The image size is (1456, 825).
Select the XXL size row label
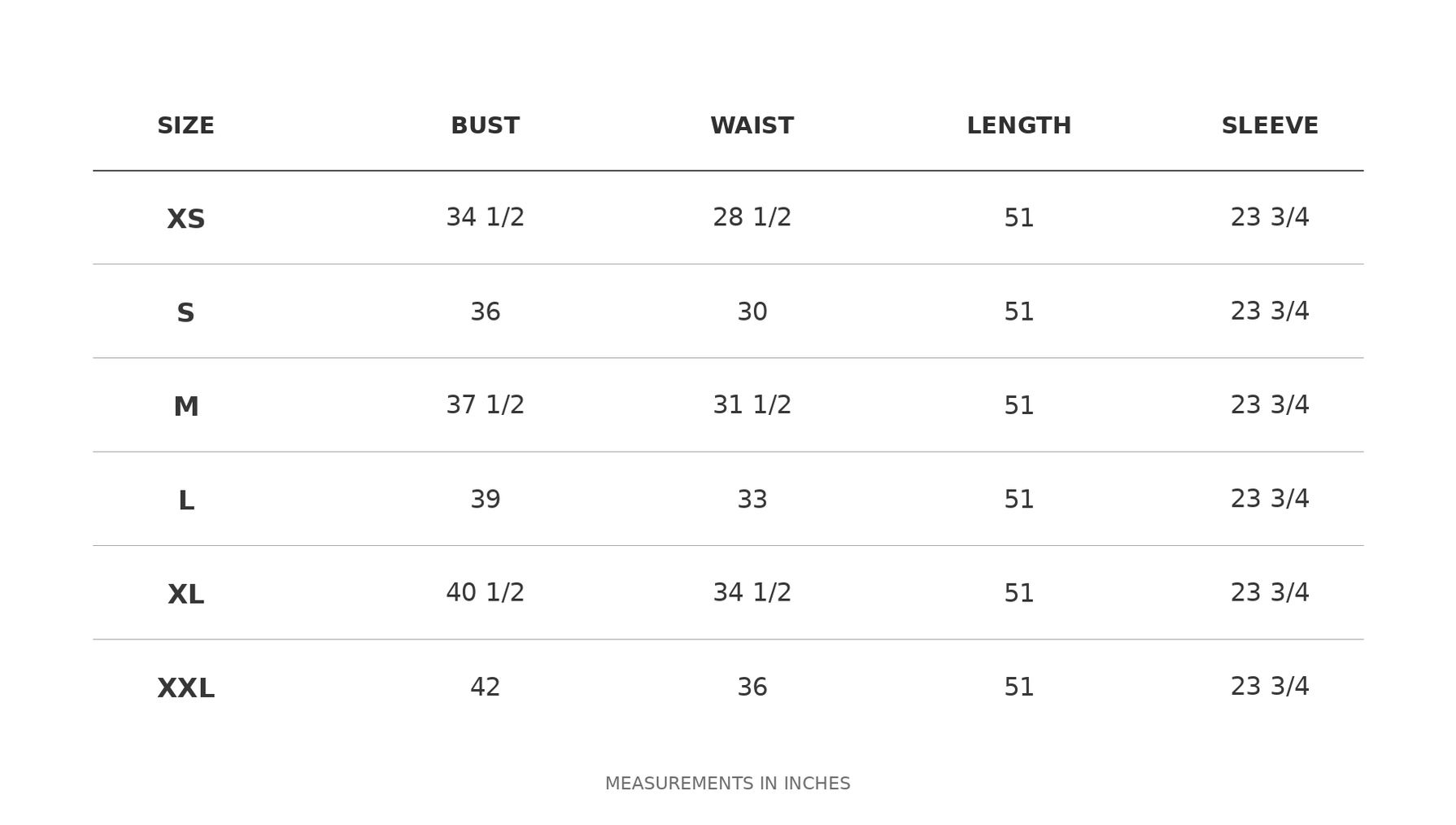pos(185,688)
